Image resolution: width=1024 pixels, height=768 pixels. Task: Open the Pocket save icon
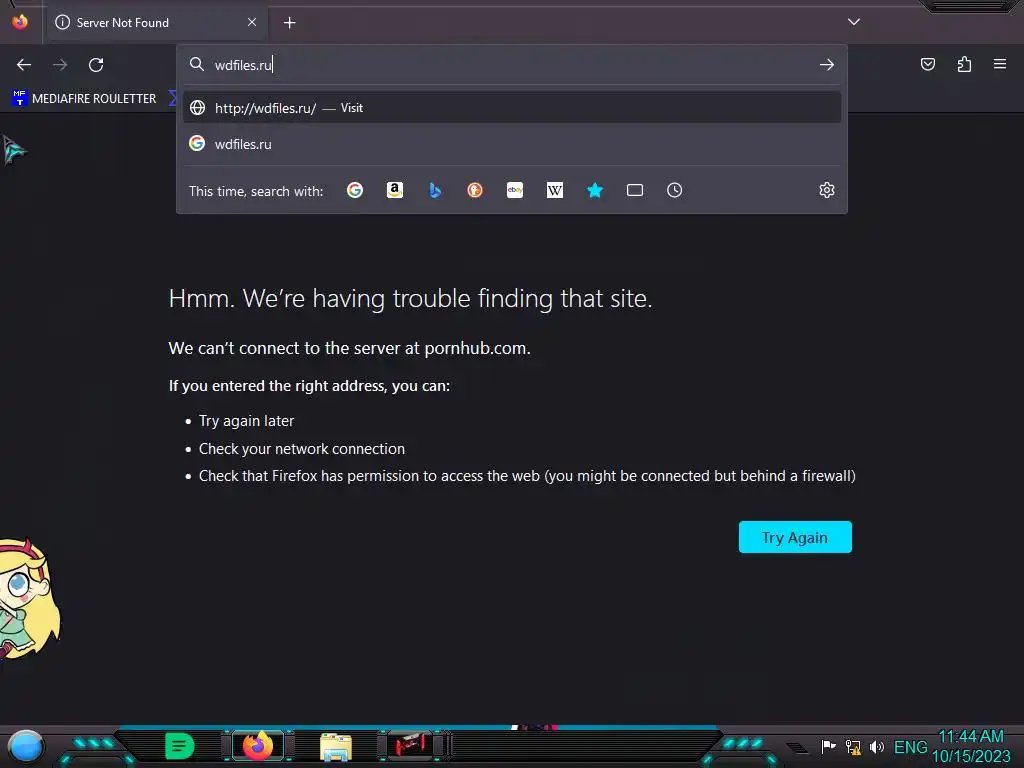pyautogui.click(x=927, y=64)
